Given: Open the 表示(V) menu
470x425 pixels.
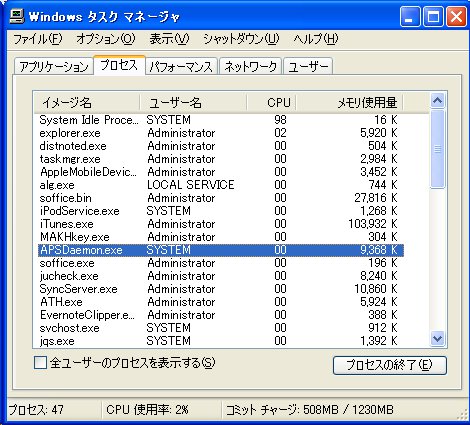Looking at the screenshot, I should click(169, 39).
